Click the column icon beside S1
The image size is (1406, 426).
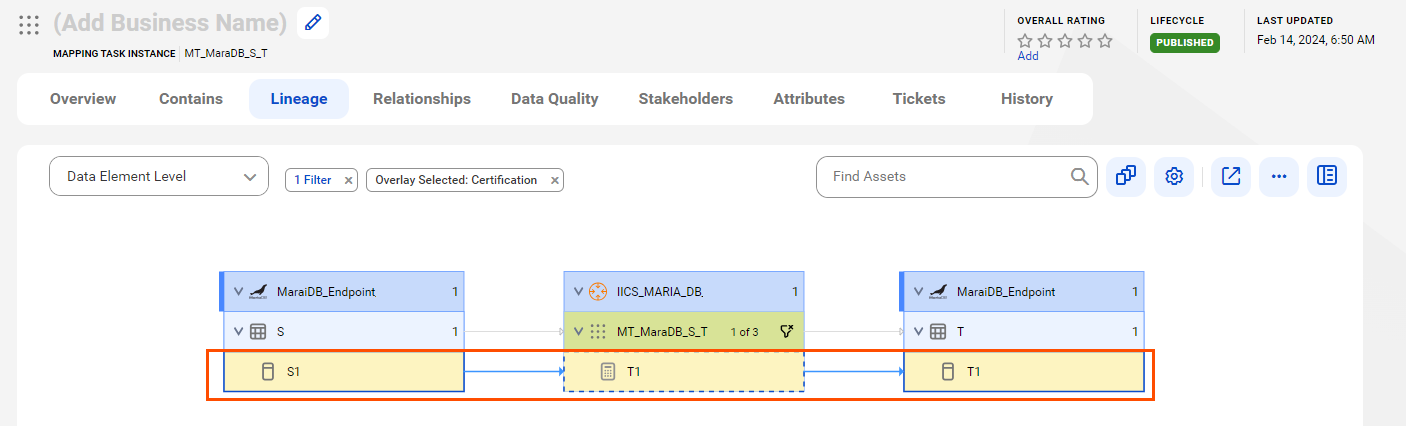[x=267, y=371]
